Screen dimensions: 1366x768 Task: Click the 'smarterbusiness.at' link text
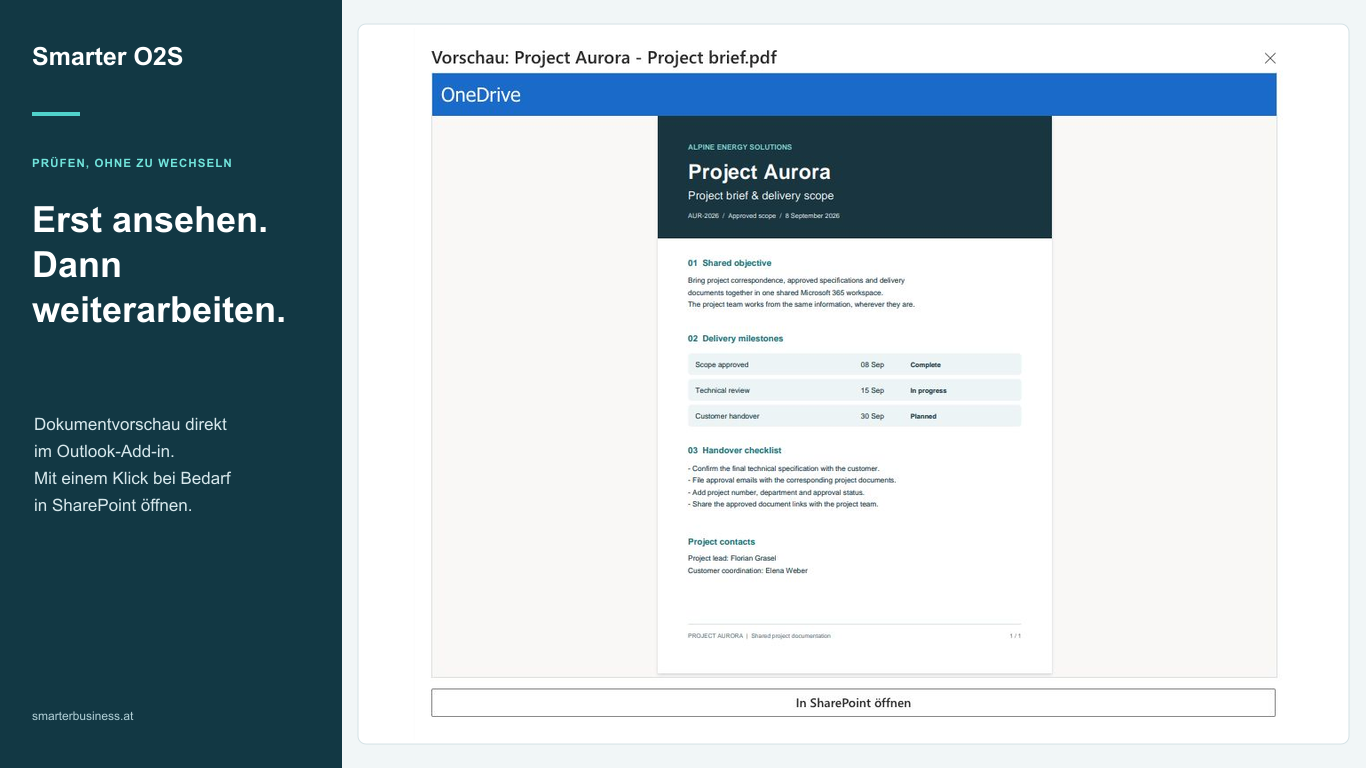[83, 716]
